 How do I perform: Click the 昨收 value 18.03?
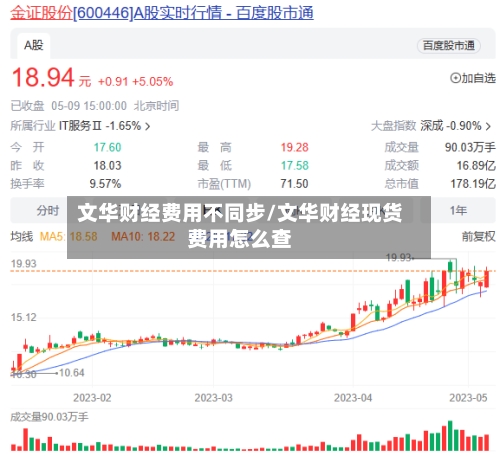click(107, 166)
